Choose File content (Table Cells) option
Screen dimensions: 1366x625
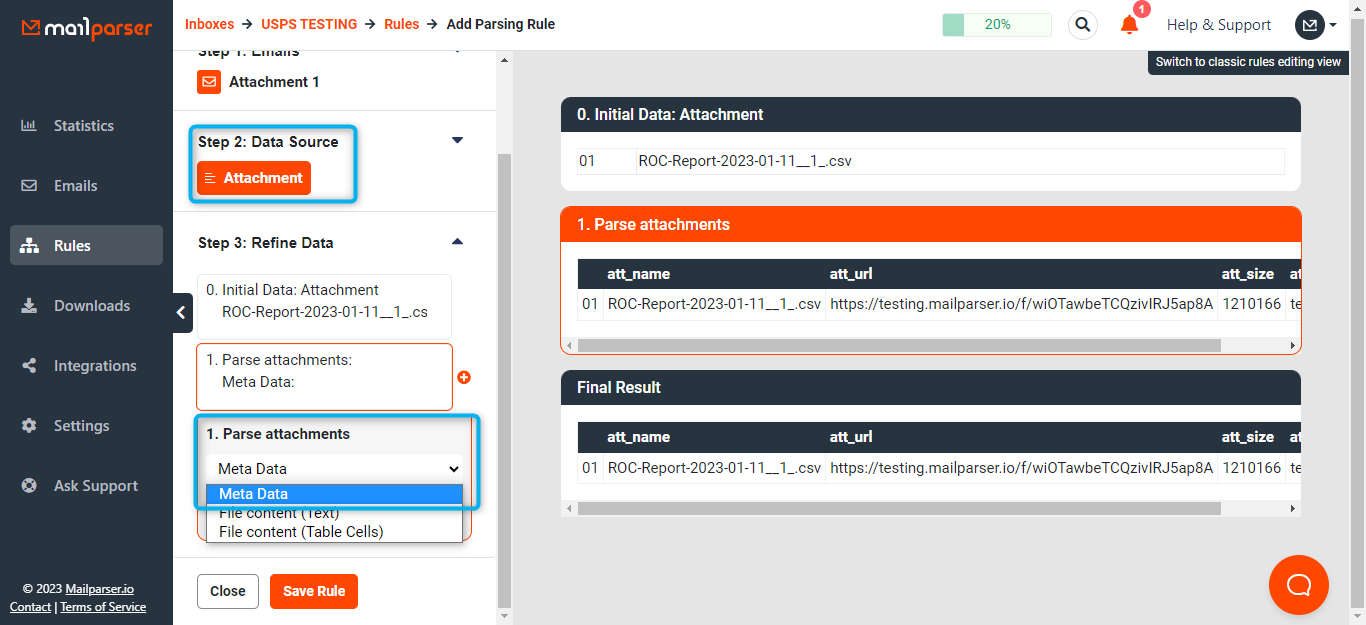(x=334, y=532)
